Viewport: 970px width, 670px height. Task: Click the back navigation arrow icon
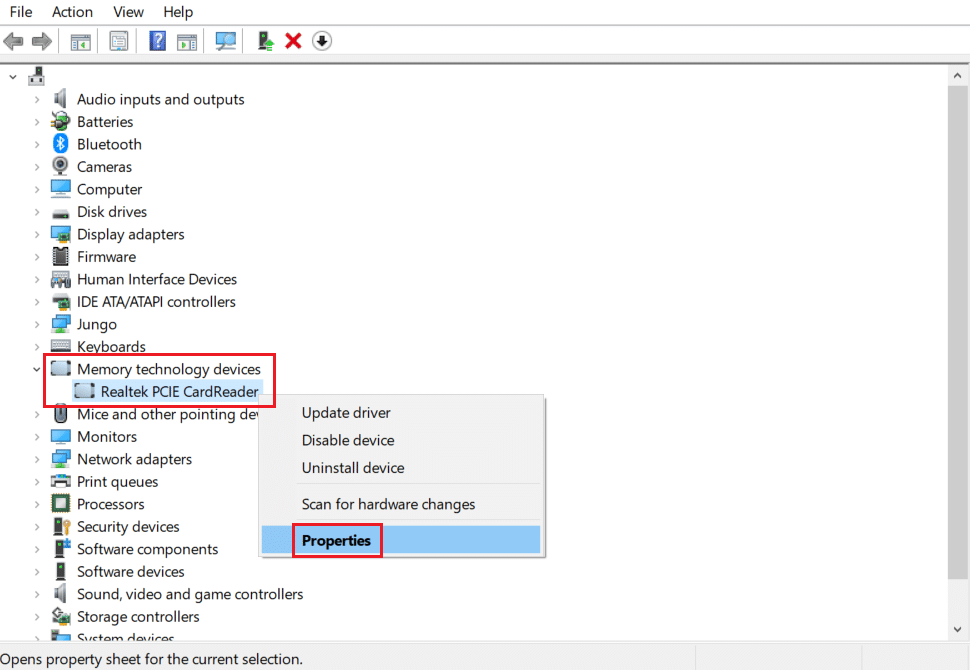point(13,40)
